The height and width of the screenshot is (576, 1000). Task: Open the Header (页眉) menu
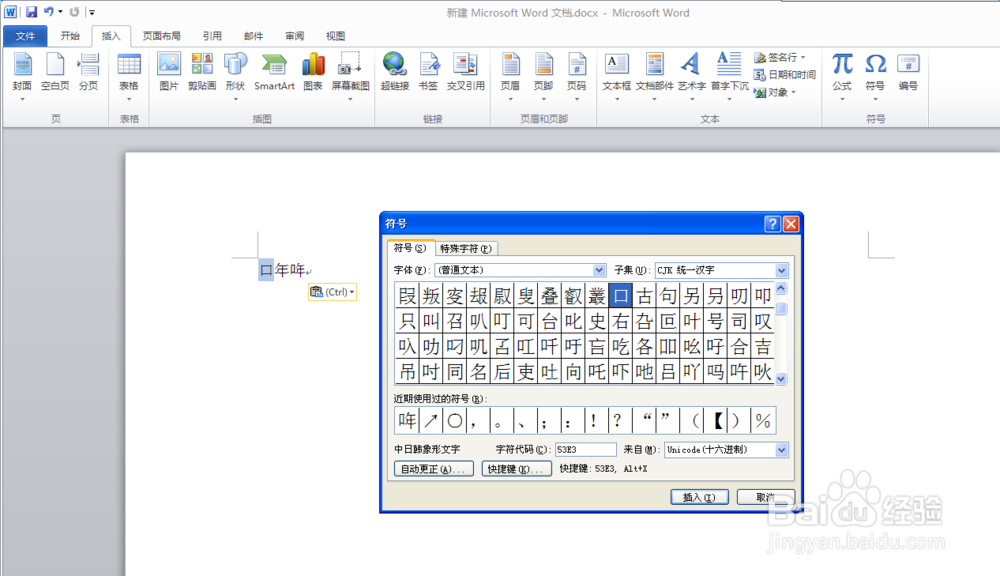(510, 76)
